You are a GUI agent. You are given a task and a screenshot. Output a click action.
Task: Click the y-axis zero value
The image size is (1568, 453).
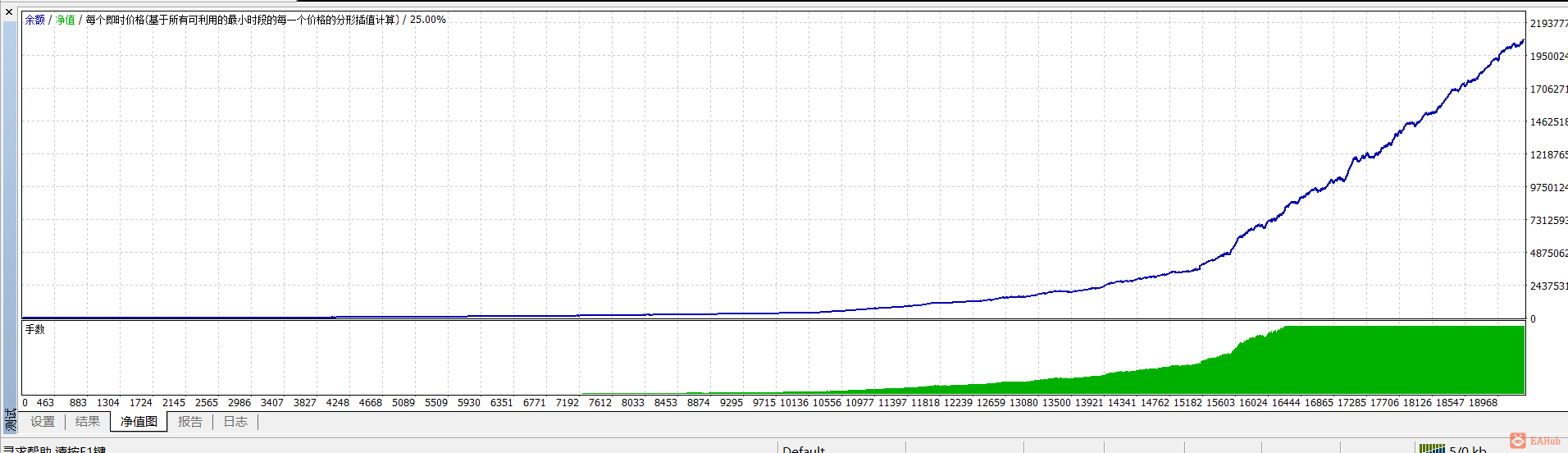click(x=1533, y=319)
